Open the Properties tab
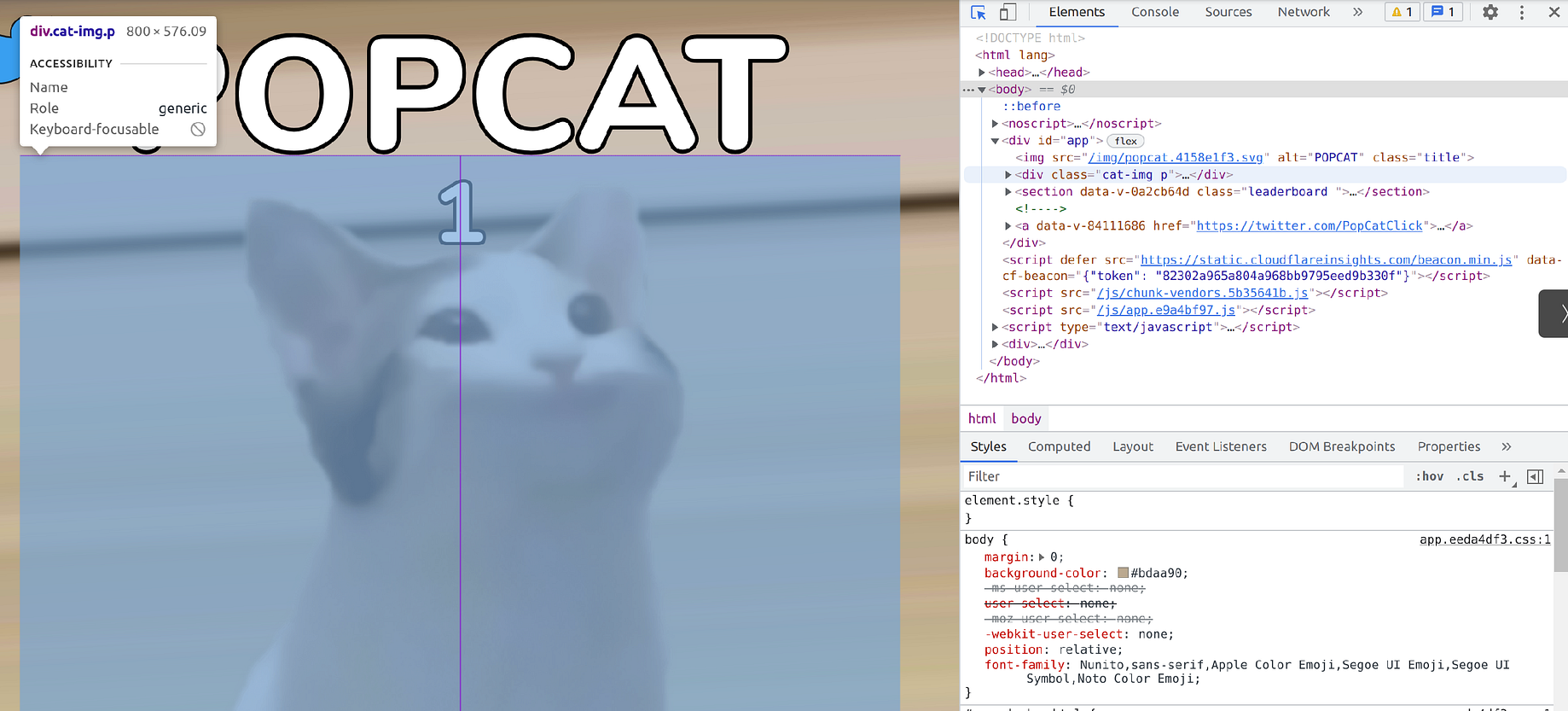 pyautogui.click(x=1449, y=446)
